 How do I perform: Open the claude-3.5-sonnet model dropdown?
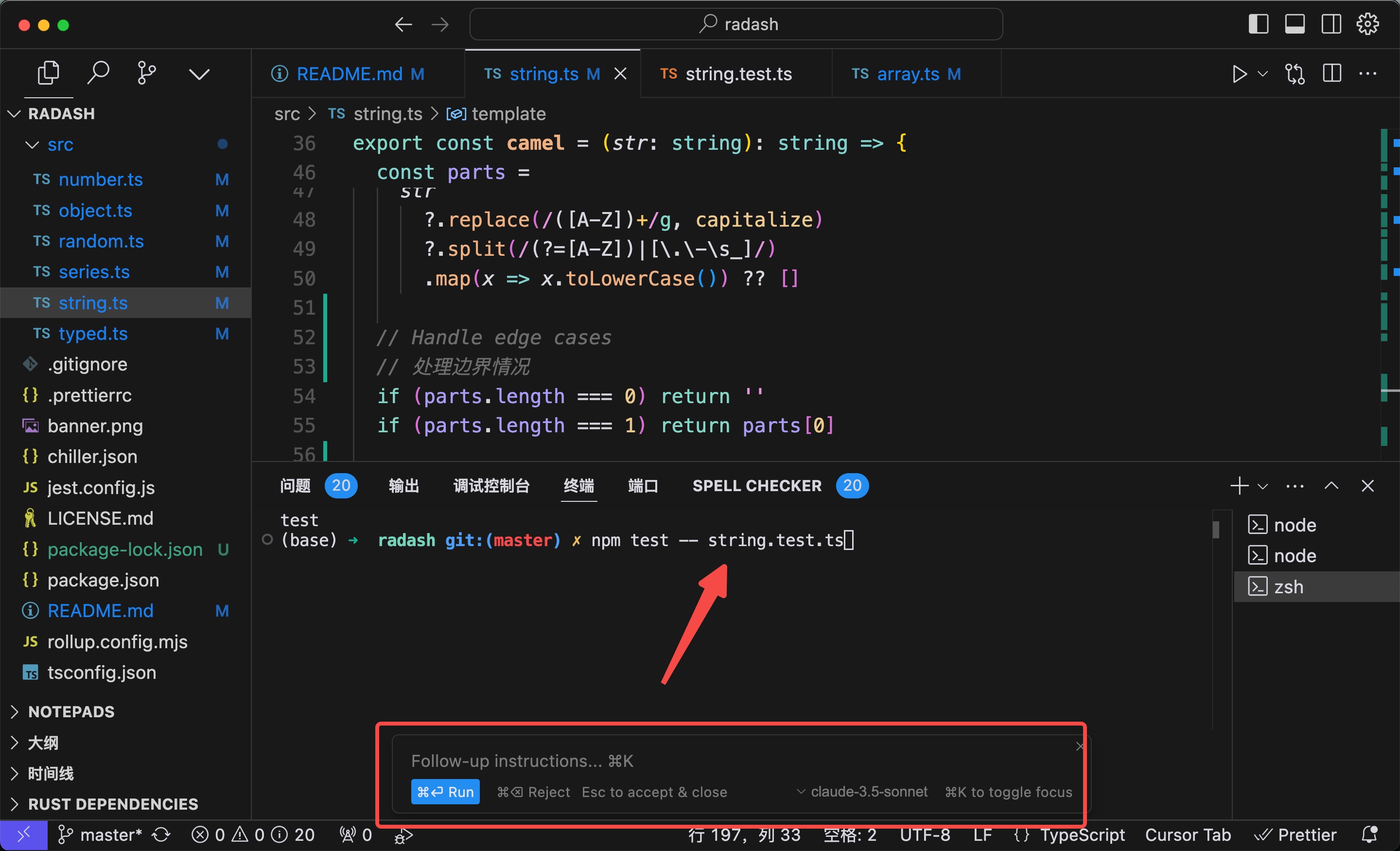[862, 791]
